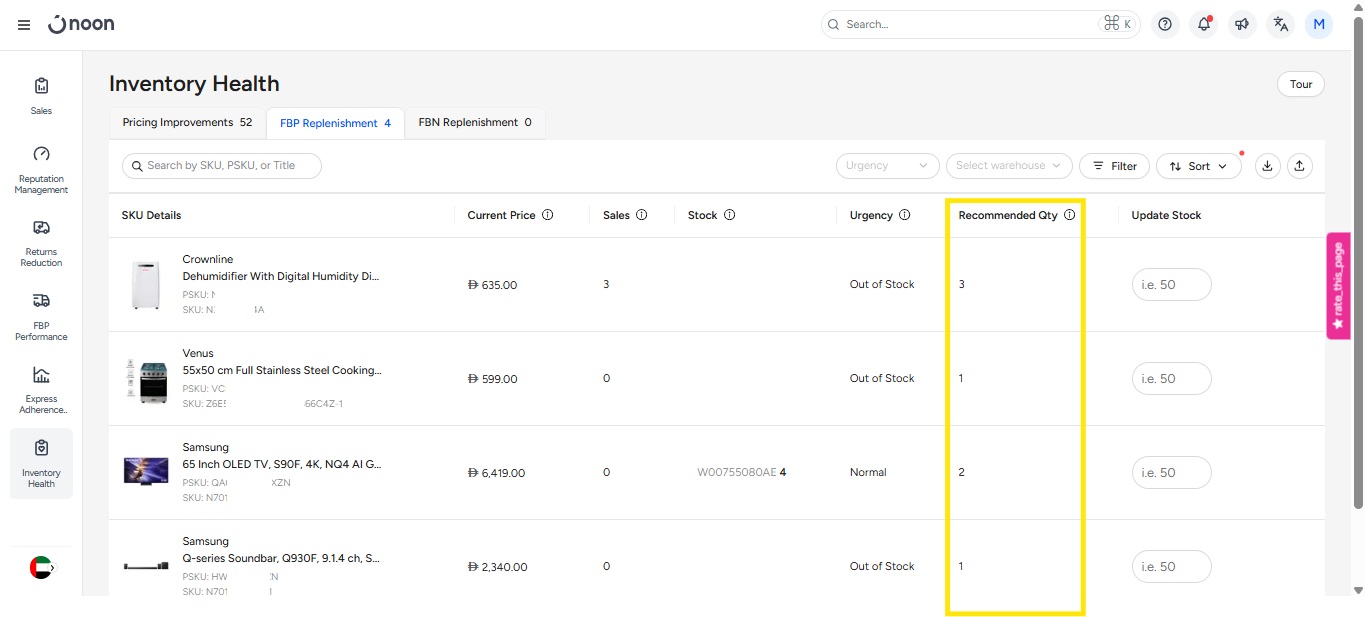
Task: Open the help question mark icon
Action: pos(1164,25)
